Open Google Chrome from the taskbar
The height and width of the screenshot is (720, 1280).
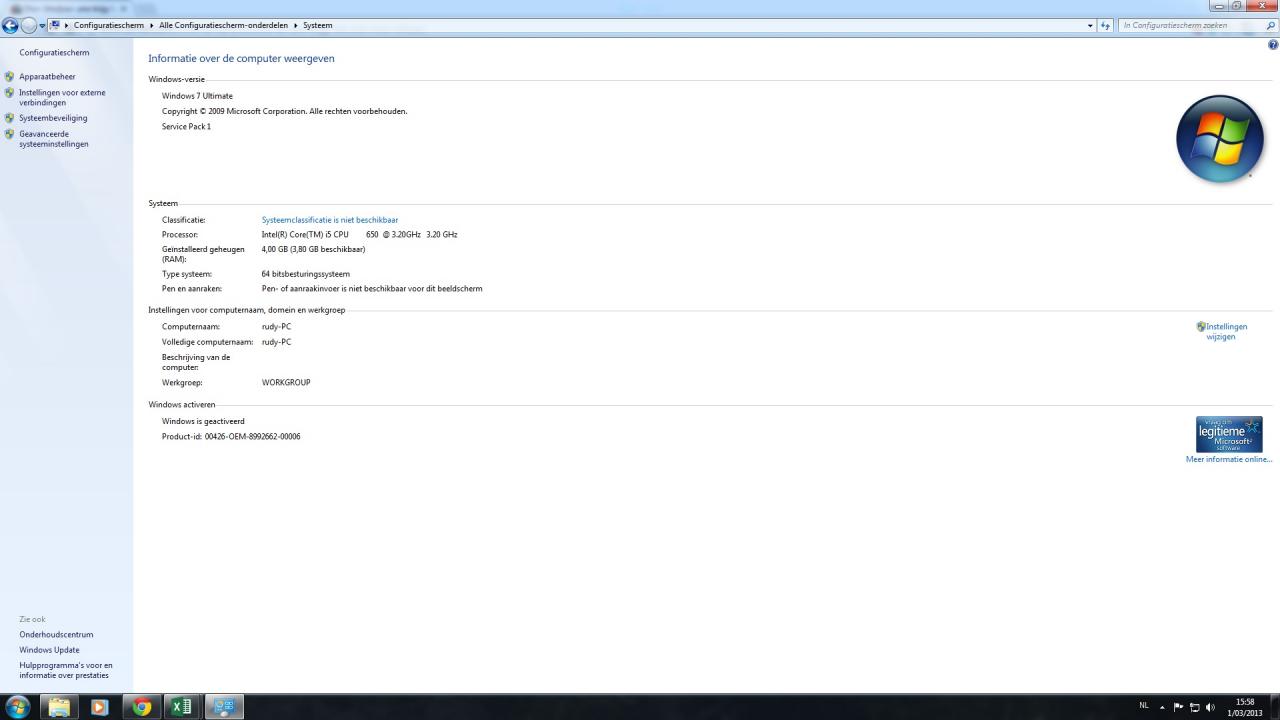click(x=142, y=707)
